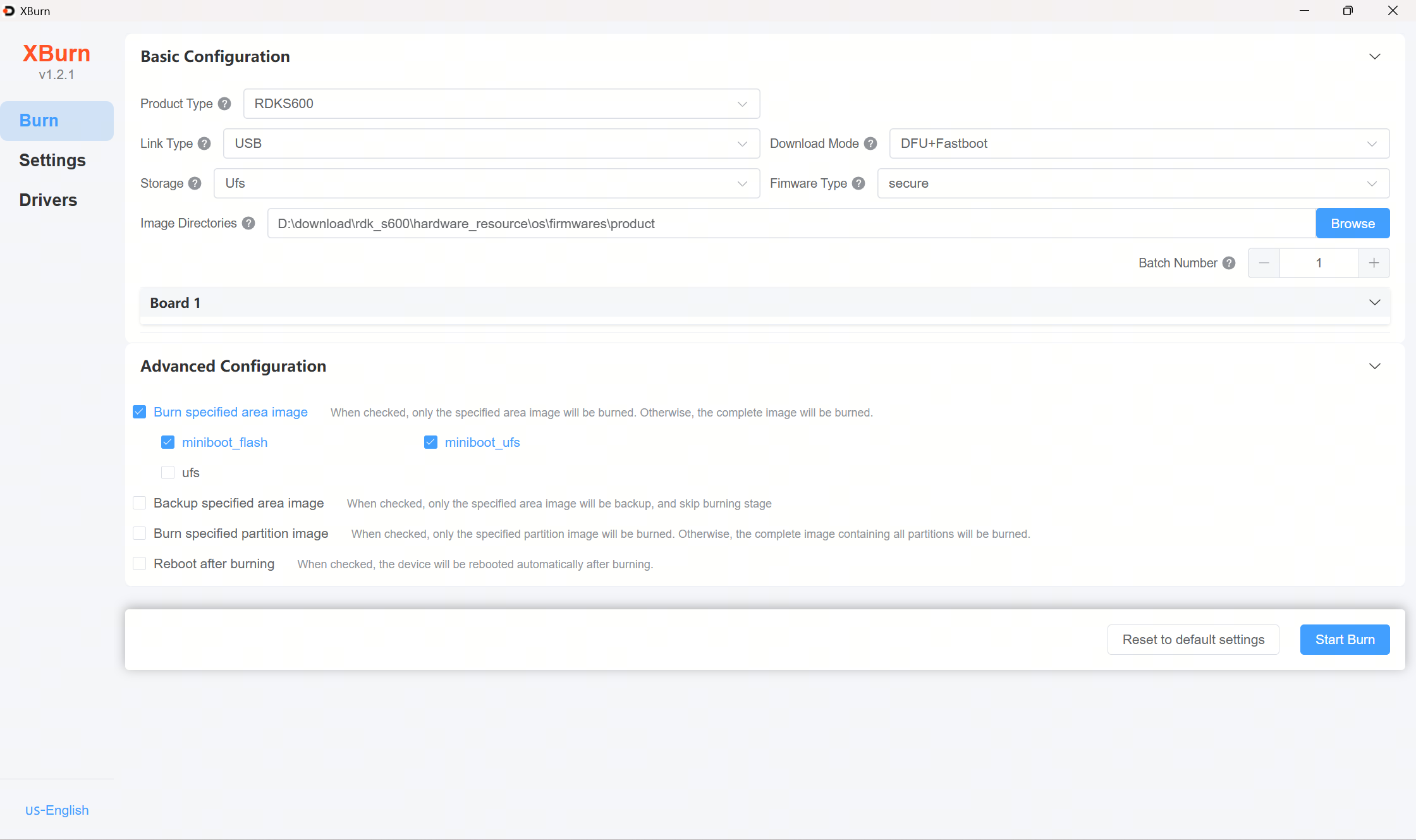Collapse the Basic Configuration section
This screenshot has height=840, width=1416.
[x=1375, y=57]
